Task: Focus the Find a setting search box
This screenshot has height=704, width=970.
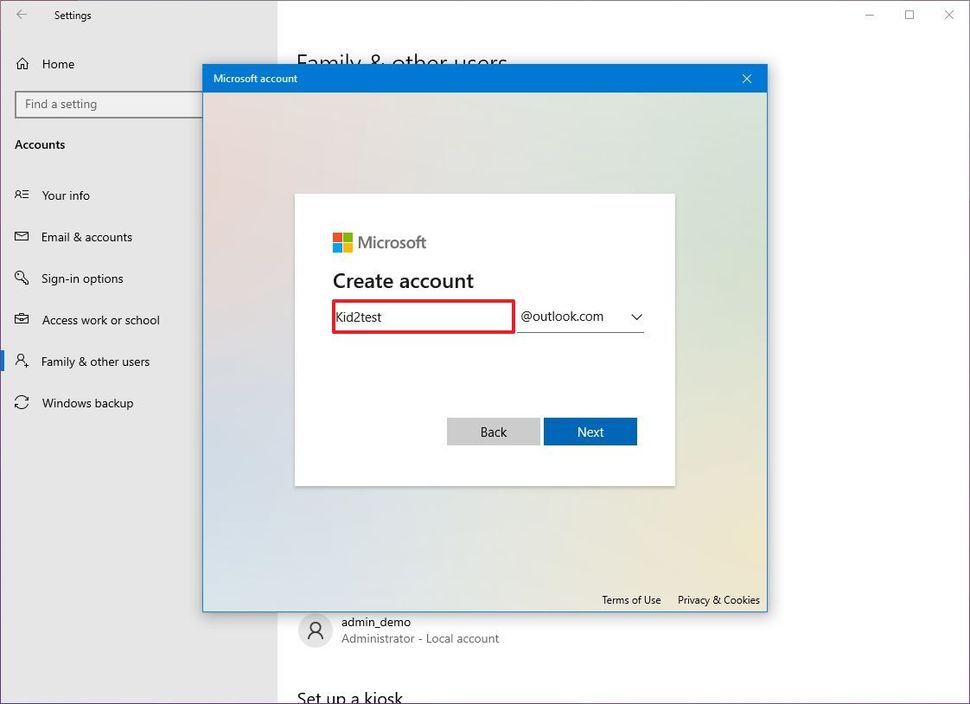Action: (109, 104)
